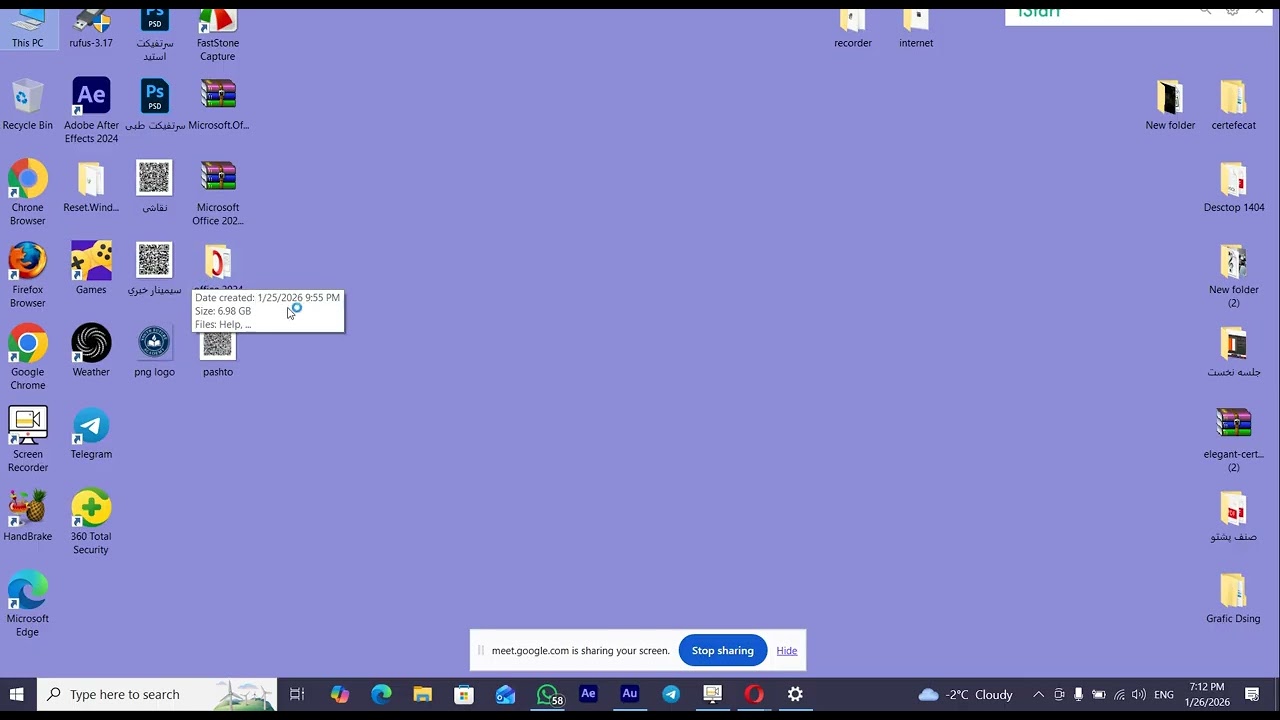Screen dimensions: 1280x720
Task: Open the weather widget showing -2°C Cloudy
Action: (966, 694)
